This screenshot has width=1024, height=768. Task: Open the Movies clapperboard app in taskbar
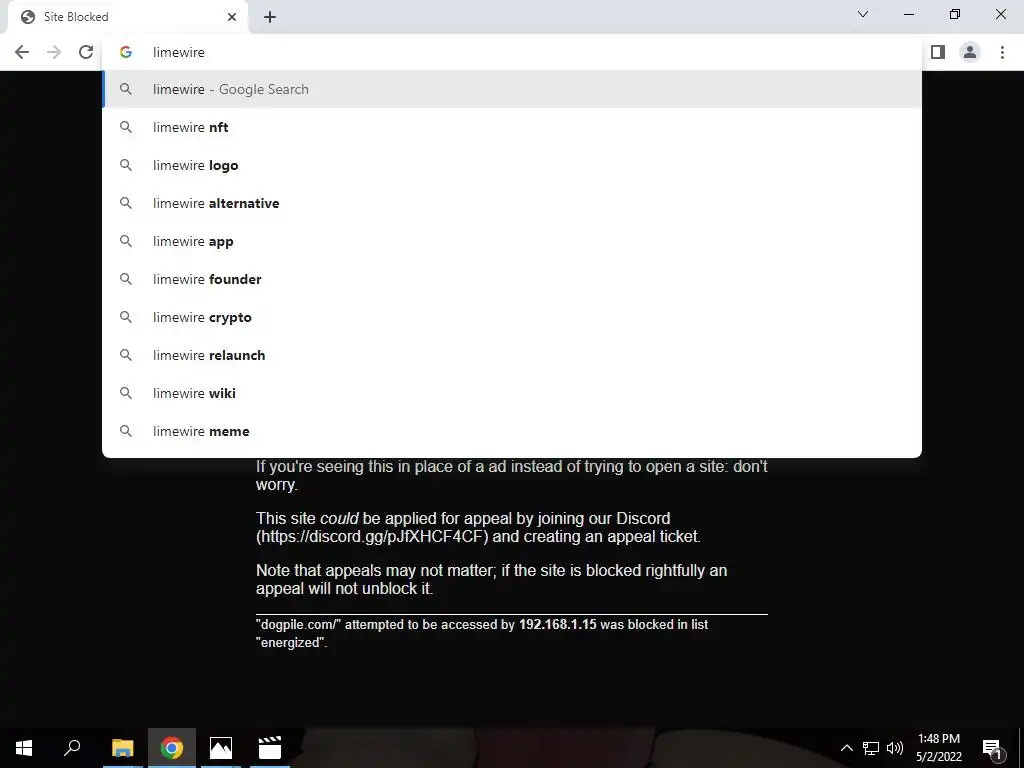point(270,748)
